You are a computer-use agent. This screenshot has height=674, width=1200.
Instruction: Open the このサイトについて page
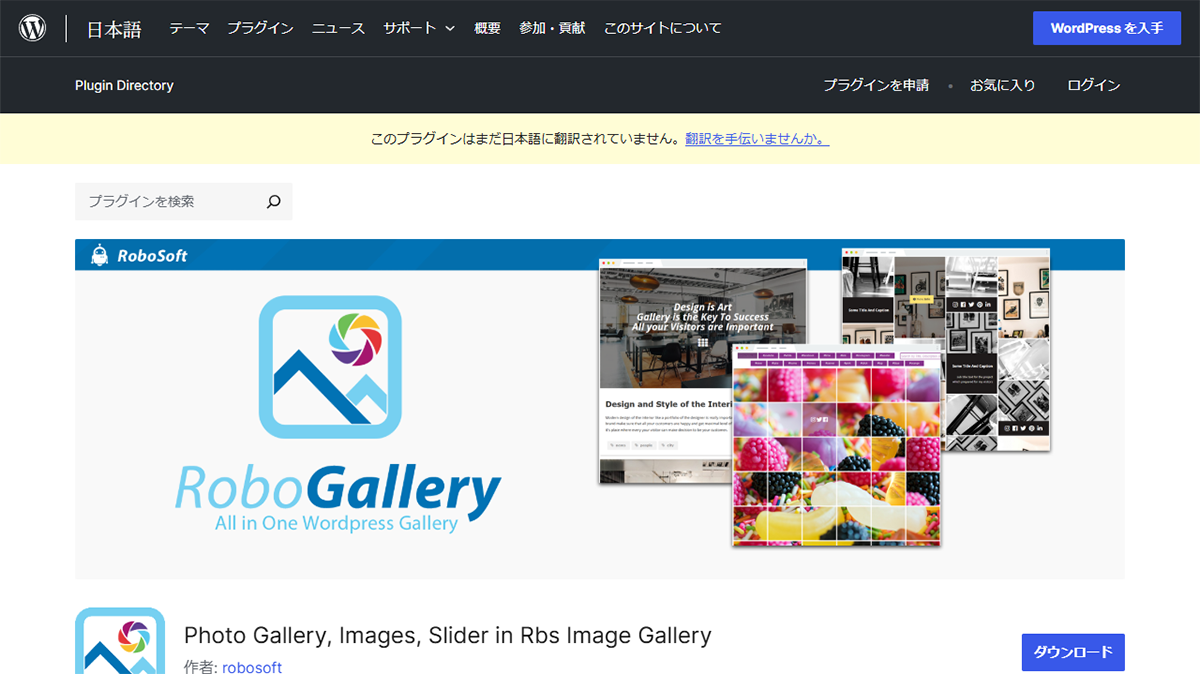(662, 28)
